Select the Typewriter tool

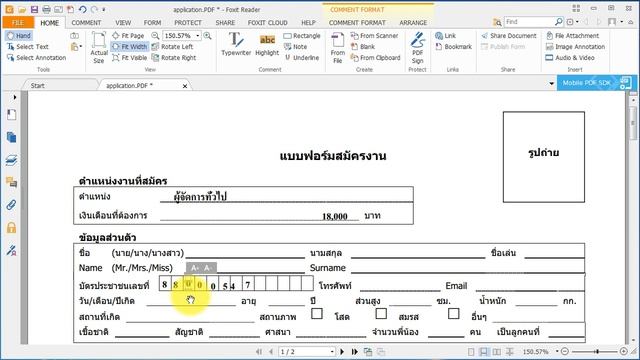click(236, 44)
